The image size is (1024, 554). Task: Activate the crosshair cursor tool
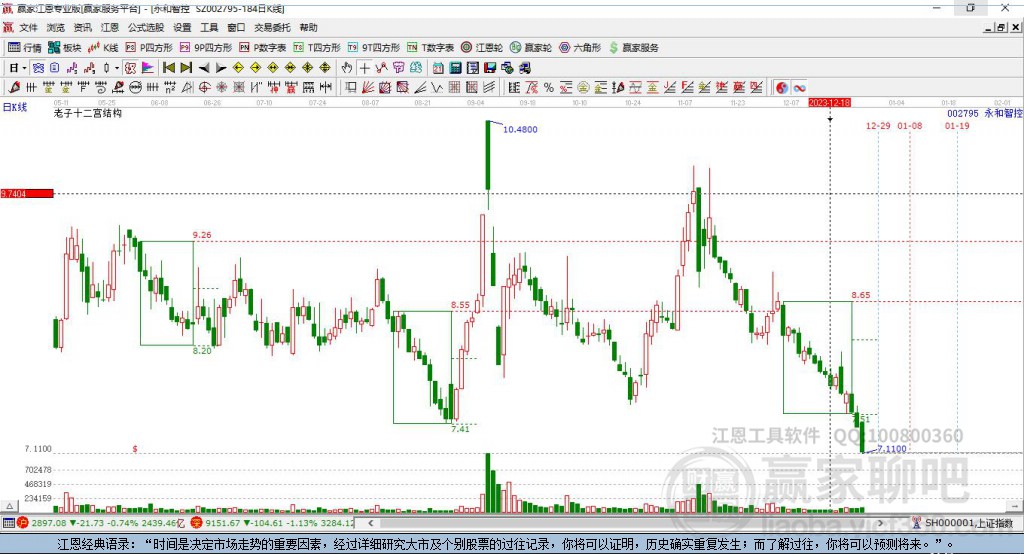(x=364, y=68)
